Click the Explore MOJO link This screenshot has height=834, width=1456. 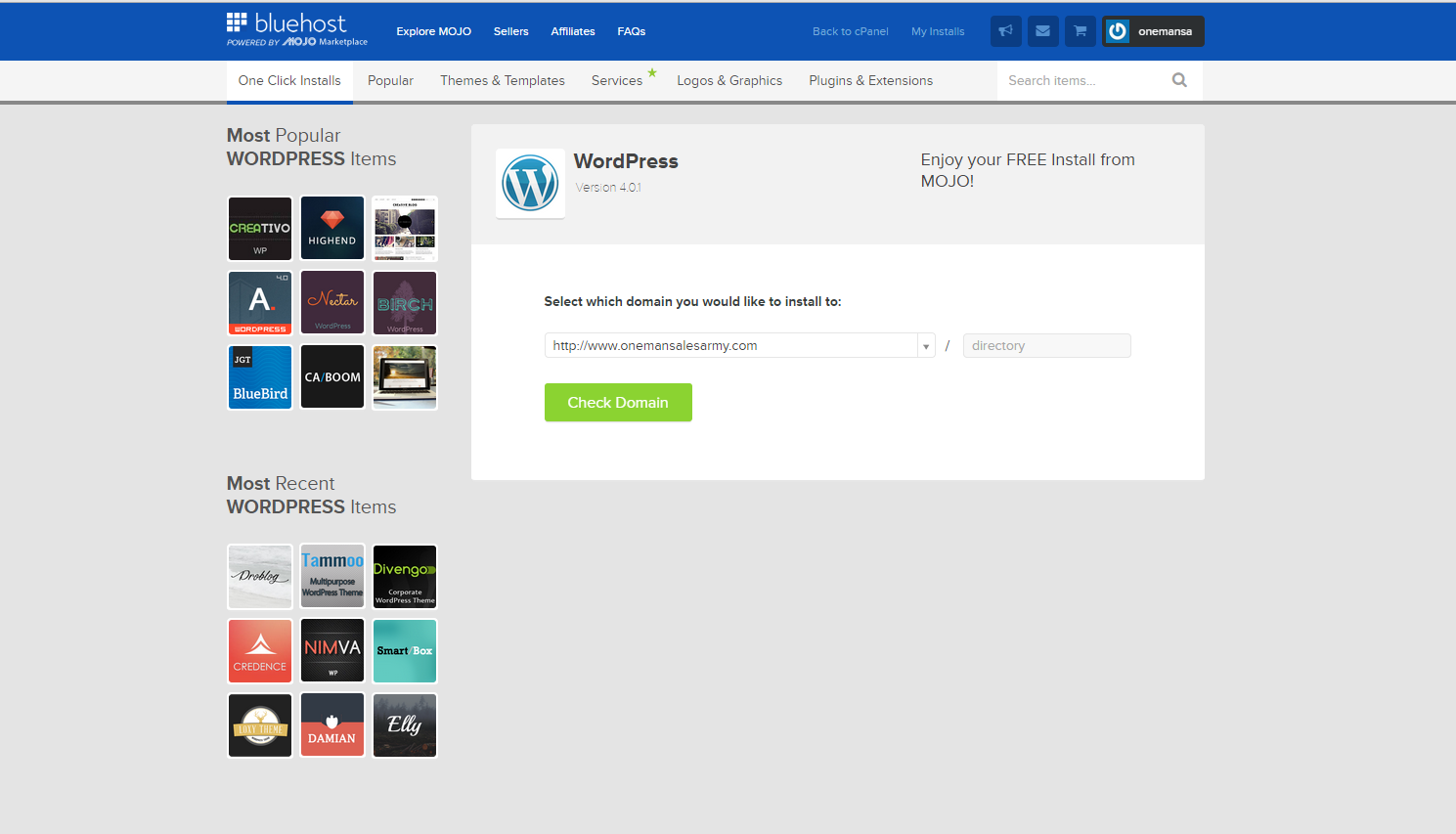434,31
